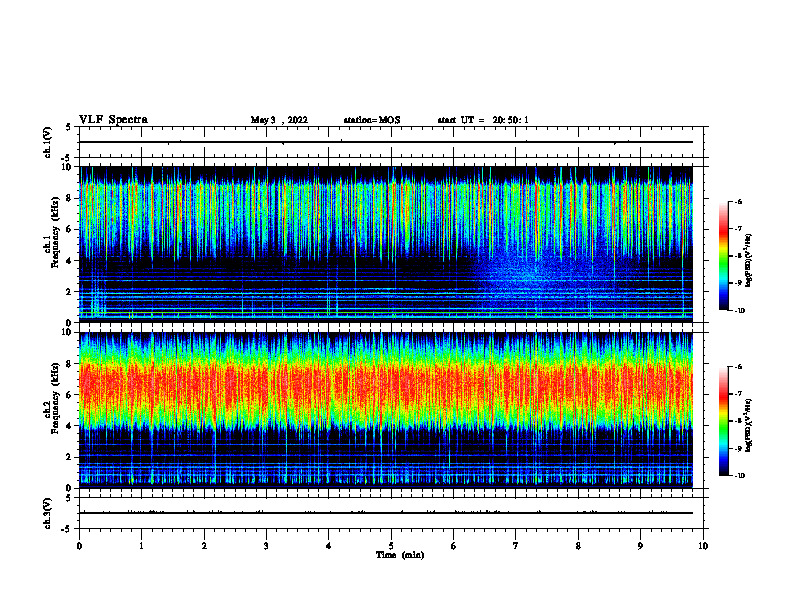
Task: Click the ch.1 spectrogram color scale bar
Action: pyautogui.click(x=724, y=256)
